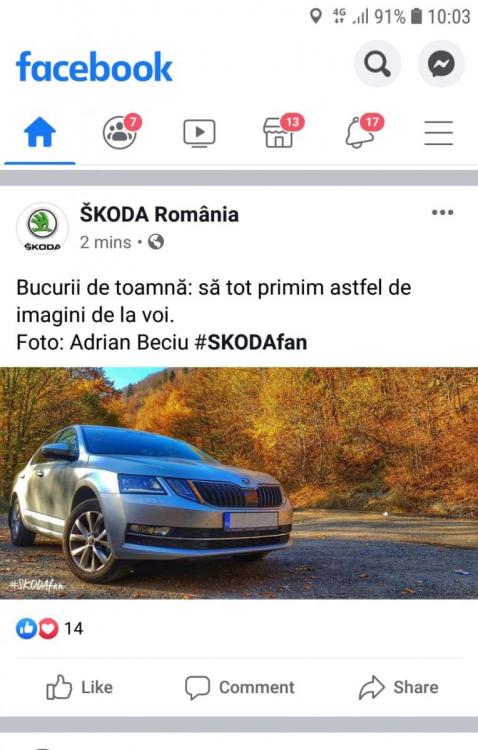Expand post options three dots
This screenshot has height=750, width=478.
[x=443, y=212]
